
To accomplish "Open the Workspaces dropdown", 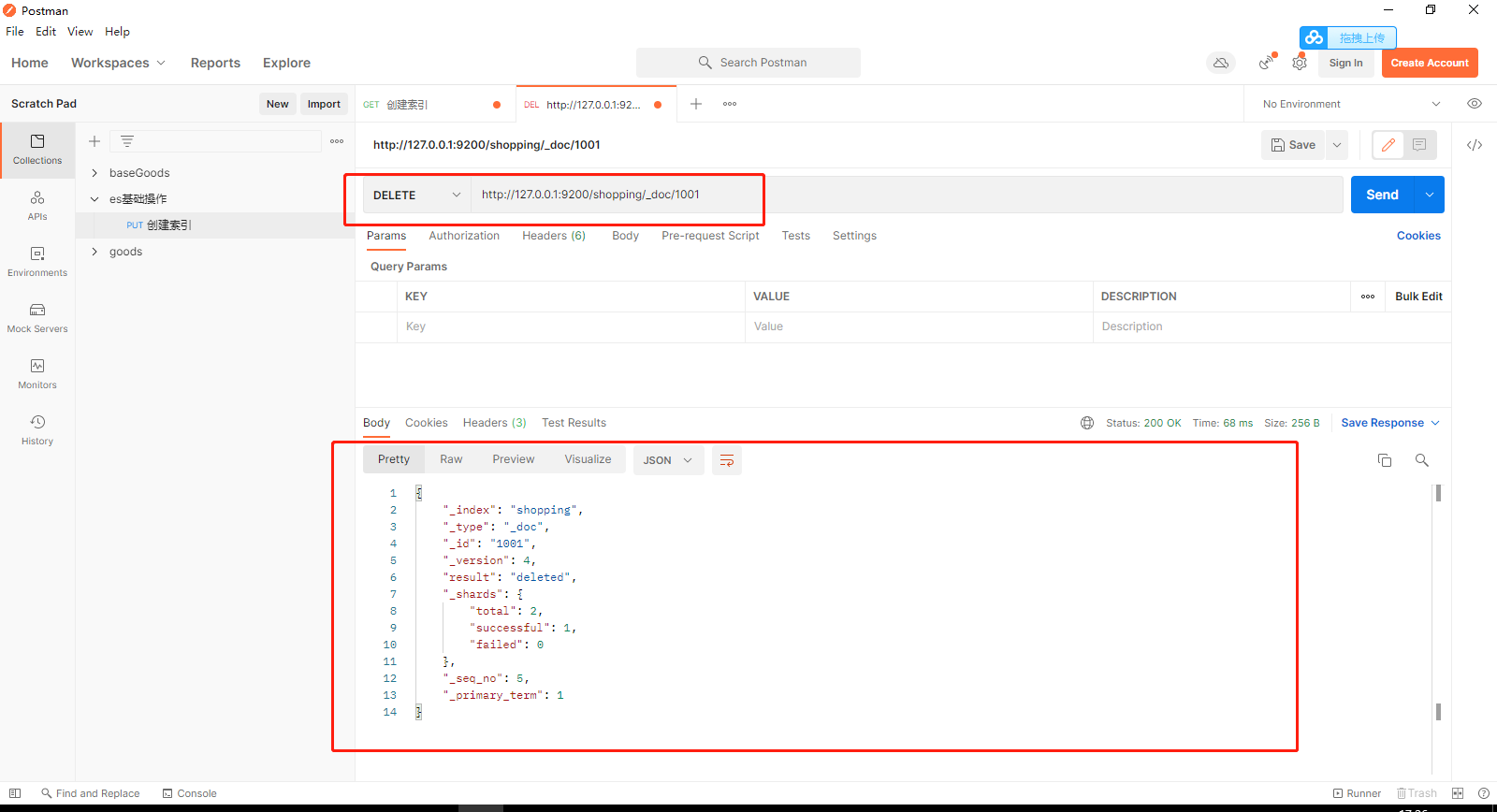I will click(119, 63).
